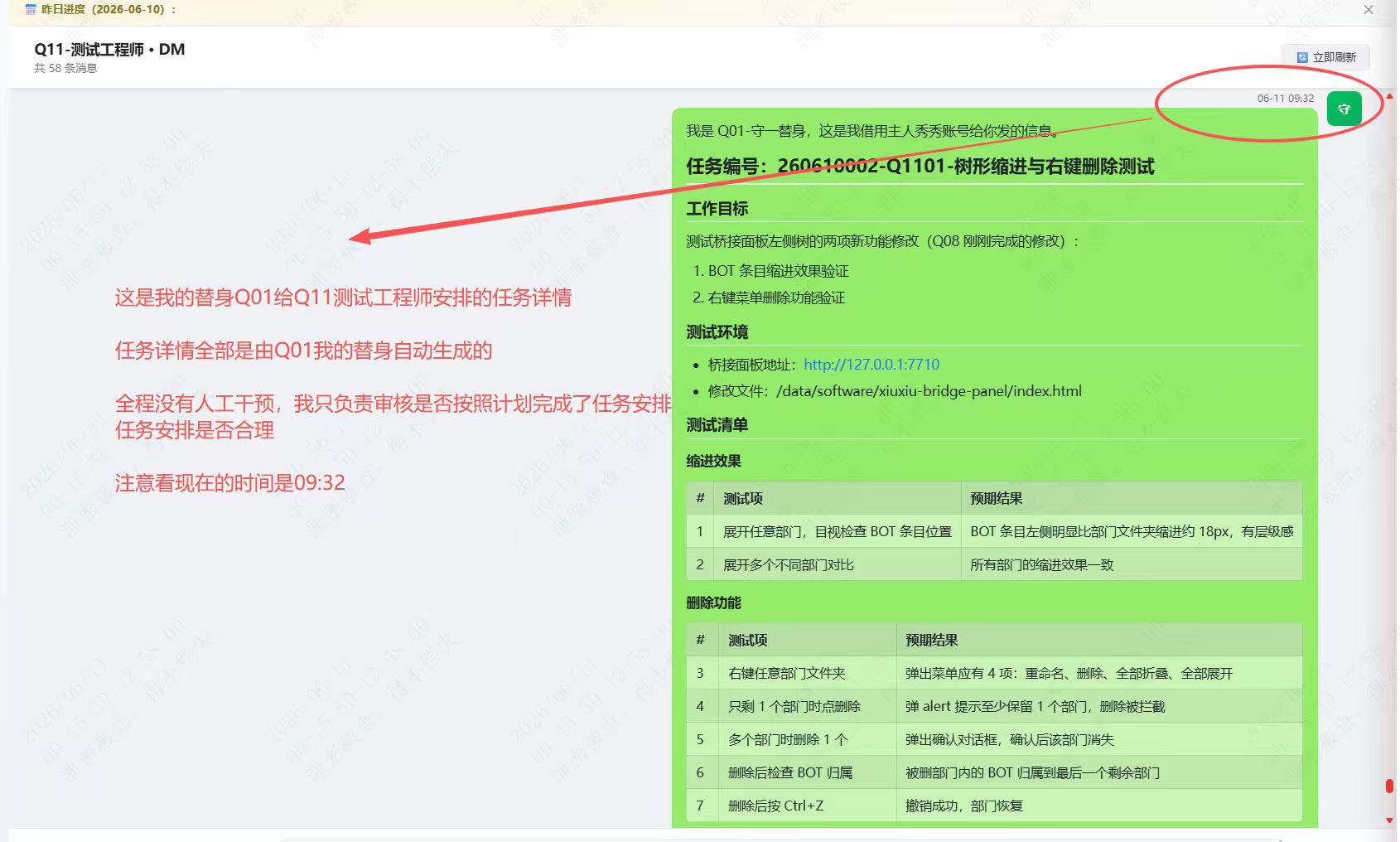
Task: Select the 测试环境 section heading
Action: pos(717,332)
